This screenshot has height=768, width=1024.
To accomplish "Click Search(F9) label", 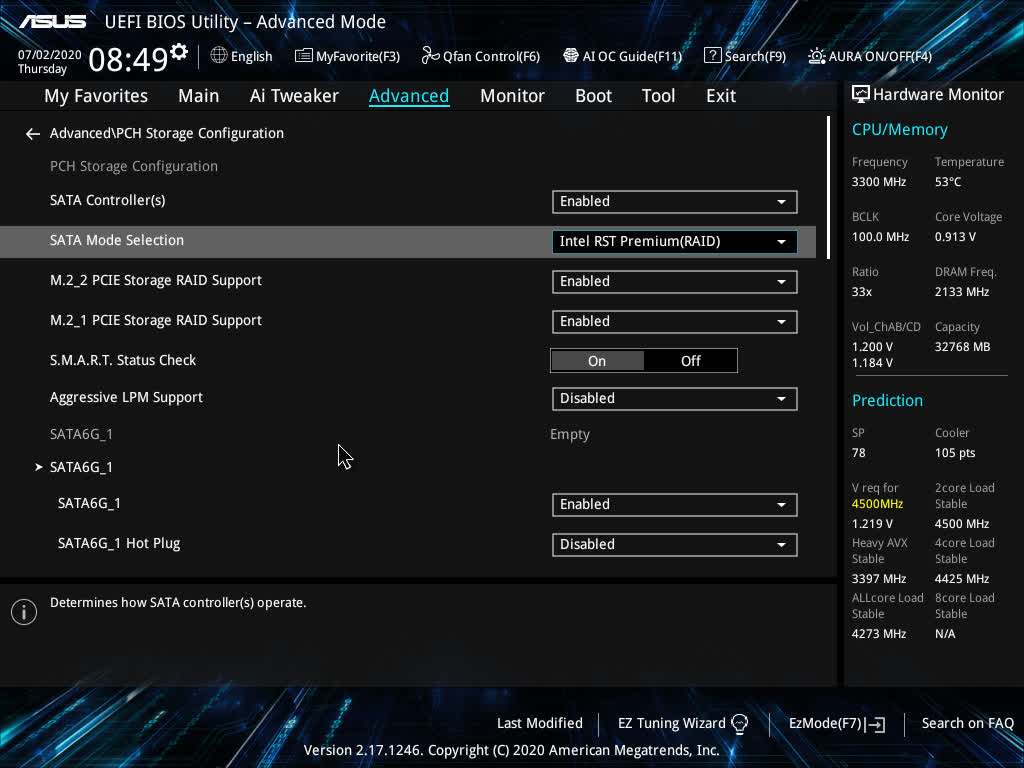I will [755, 57].
